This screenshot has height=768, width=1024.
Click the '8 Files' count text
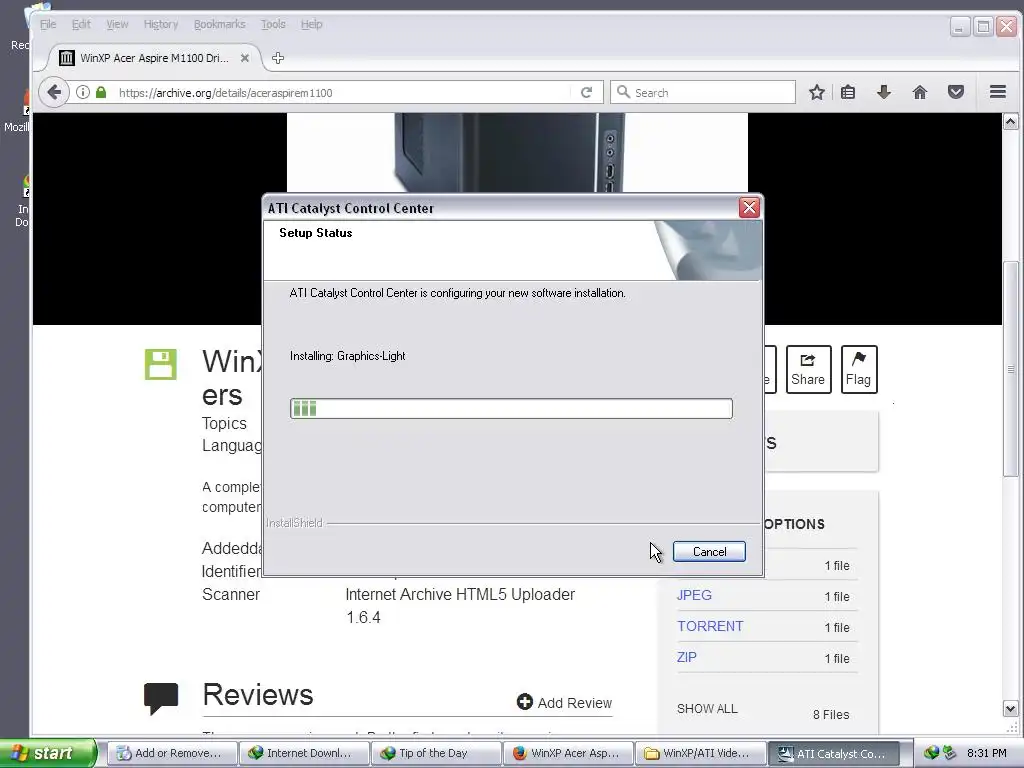tap(831, 714)
